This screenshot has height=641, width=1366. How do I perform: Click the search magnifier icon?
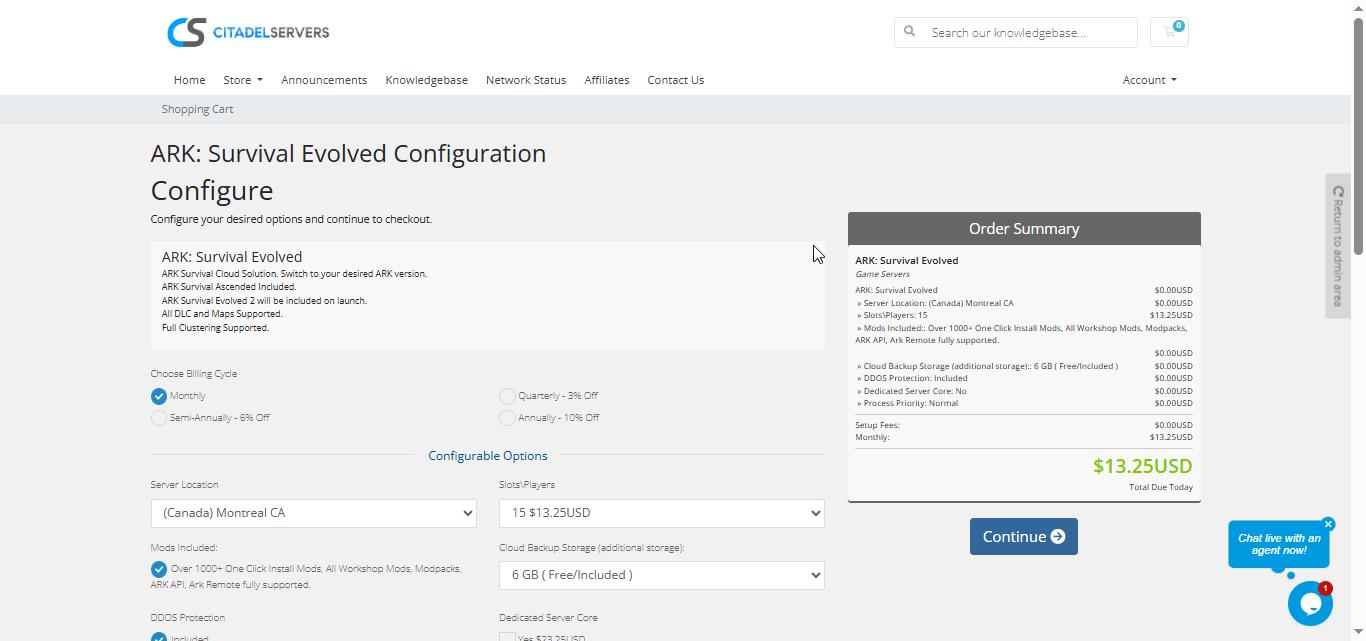[910, 32]
